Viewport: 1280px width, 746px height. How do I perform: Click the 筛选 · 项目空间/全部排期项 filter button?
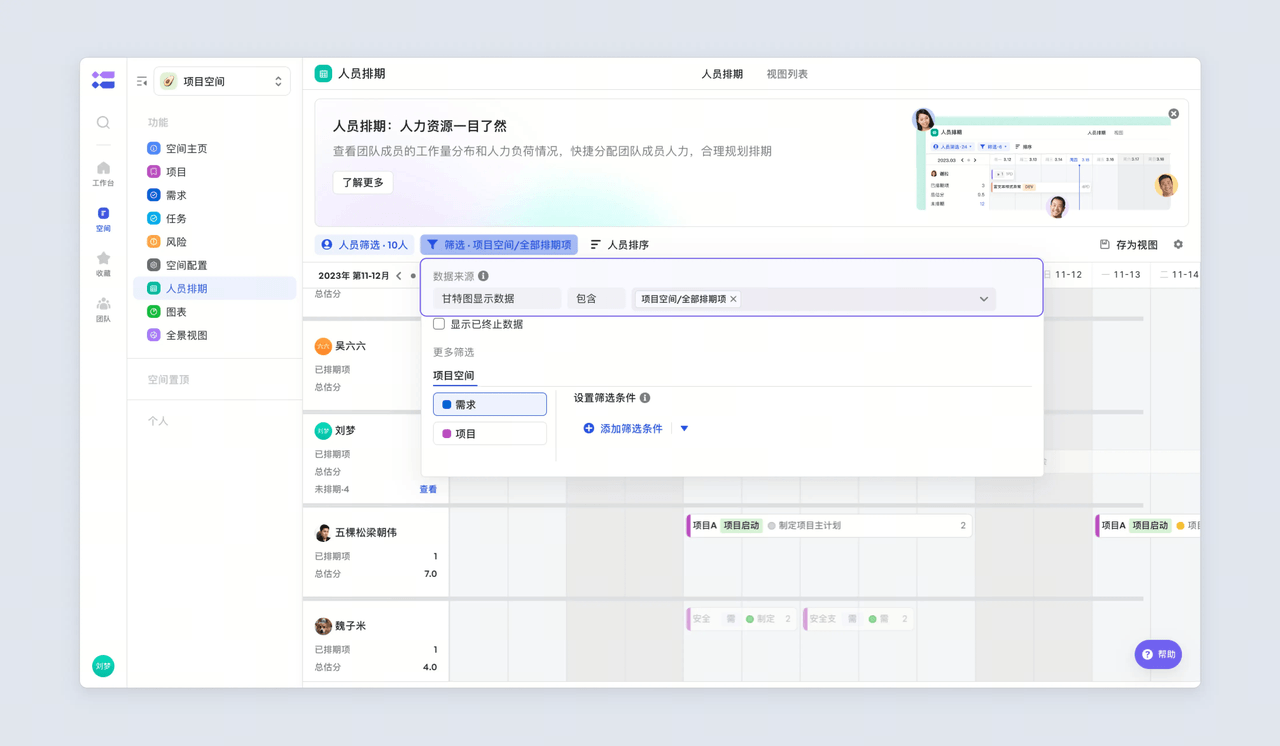click(499, 245)
